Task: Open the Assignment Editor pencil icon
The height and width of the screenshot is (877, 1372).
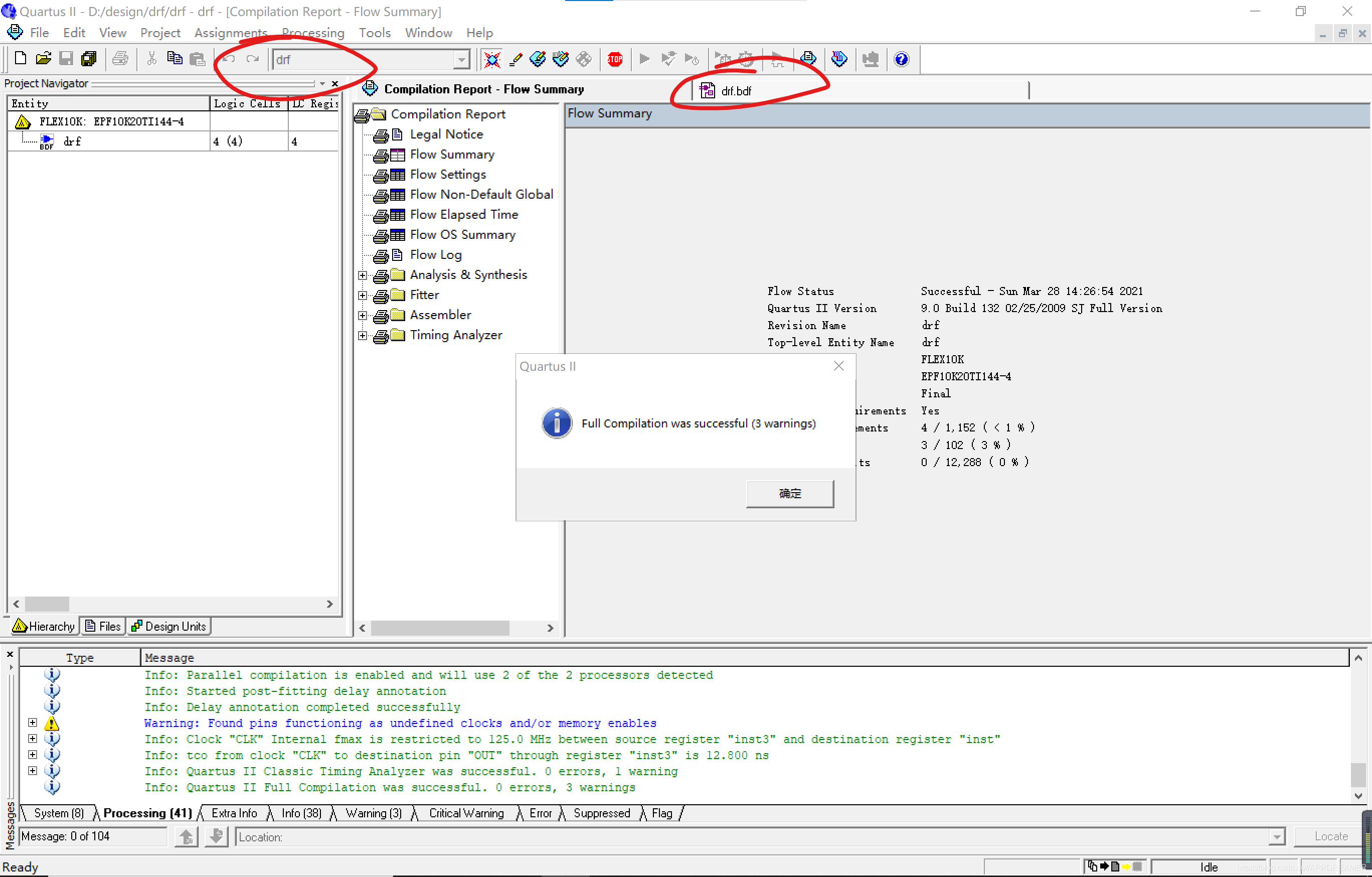Action: tap(516, 59)
